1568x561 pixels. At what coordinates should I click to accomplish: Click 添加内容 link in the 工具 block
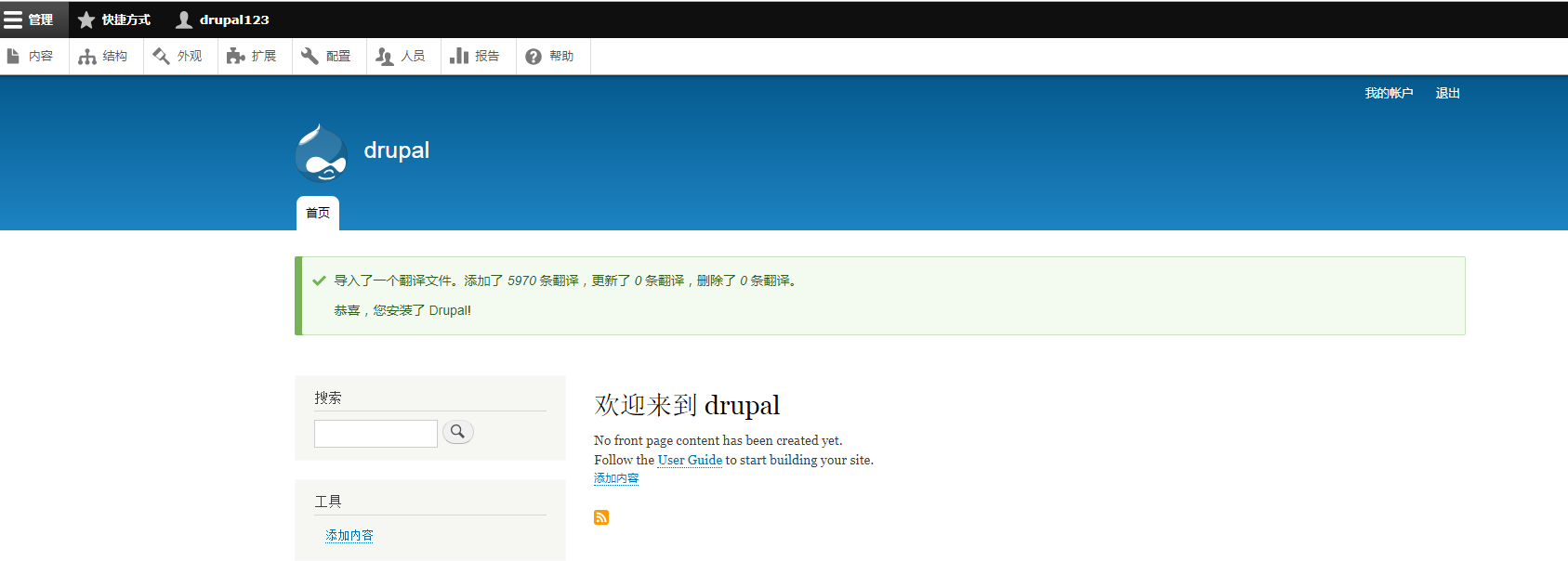349,536
